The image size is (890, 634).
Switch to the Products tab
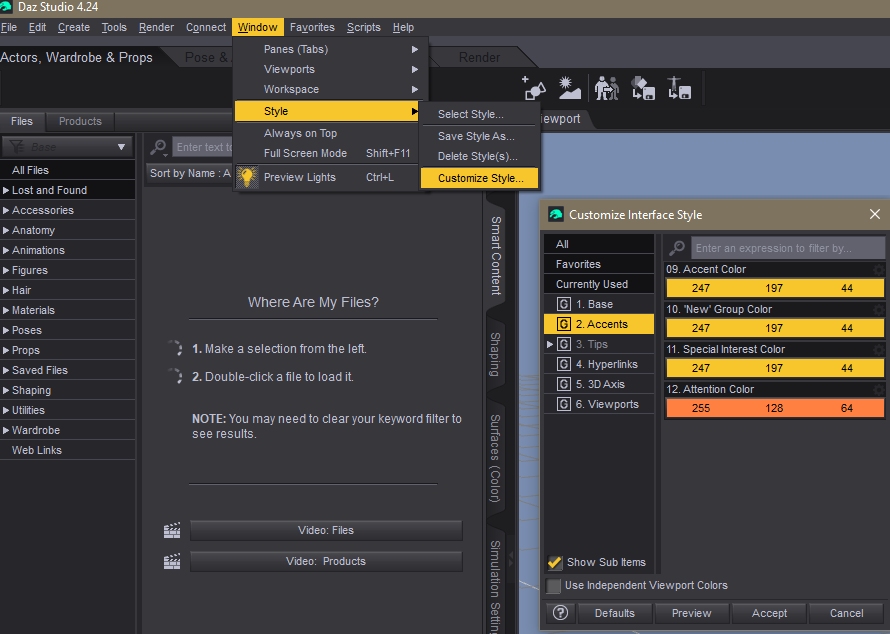click(80, 121)
